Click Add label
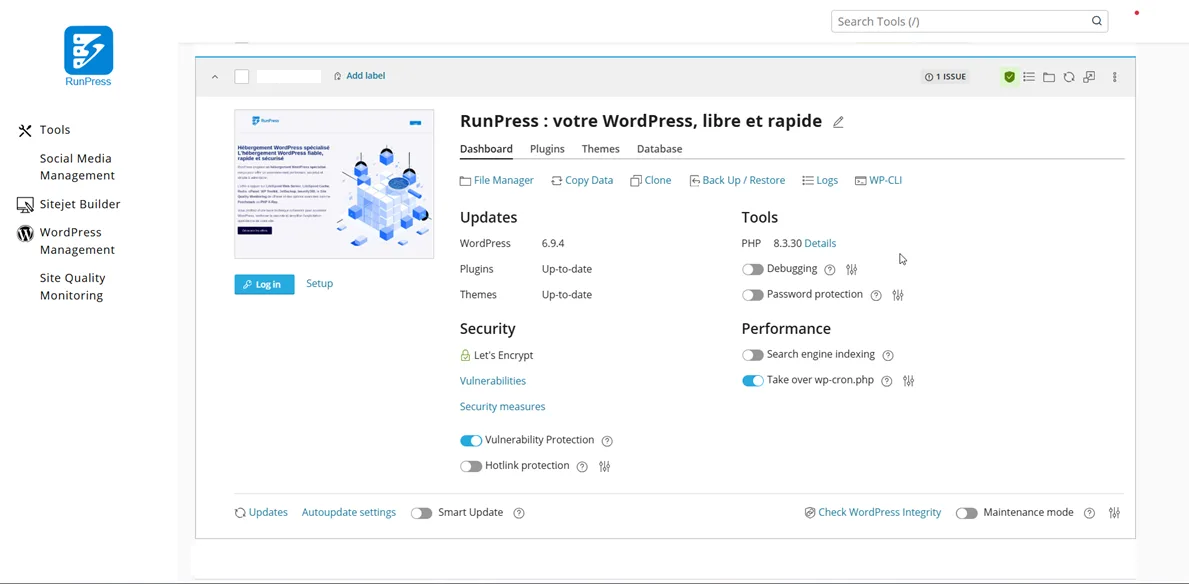The height and width of the screenshot is (584, 1189). pyautogui.click(x=359, y=76)
